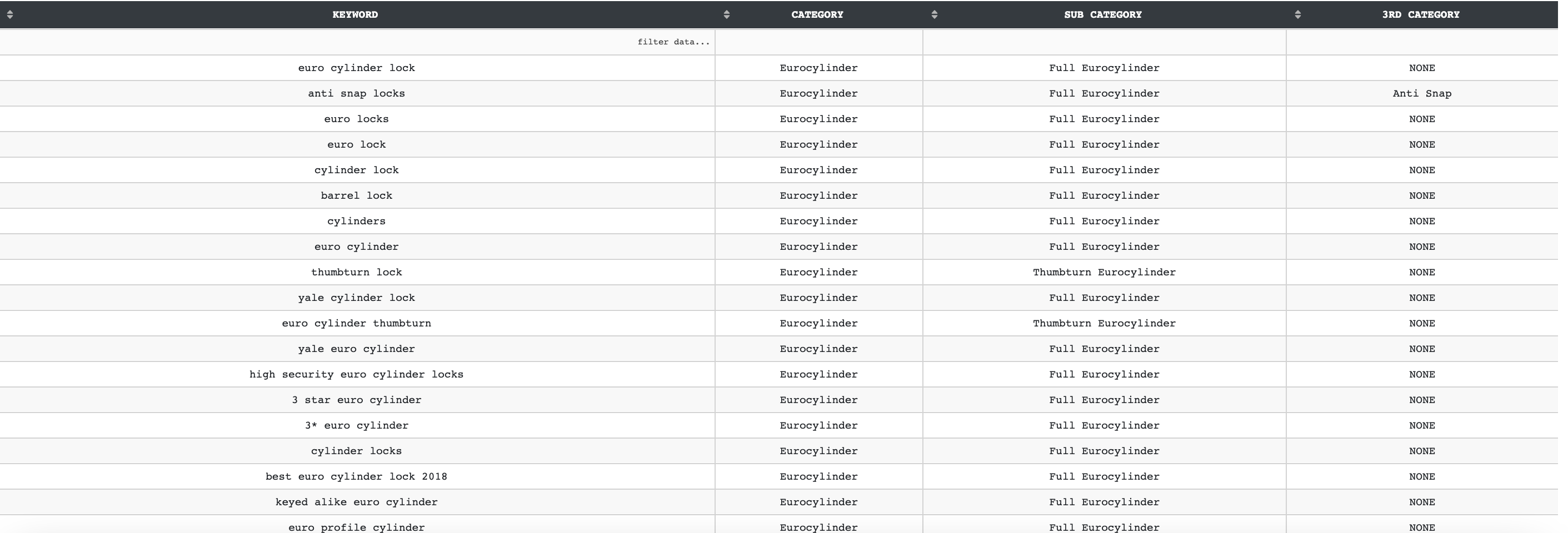The height and width of the screenshot is (533, 1568).
Task: Click Thumbturn Eurocylinder in thumbturn lock row
Action: (1104, 272)
